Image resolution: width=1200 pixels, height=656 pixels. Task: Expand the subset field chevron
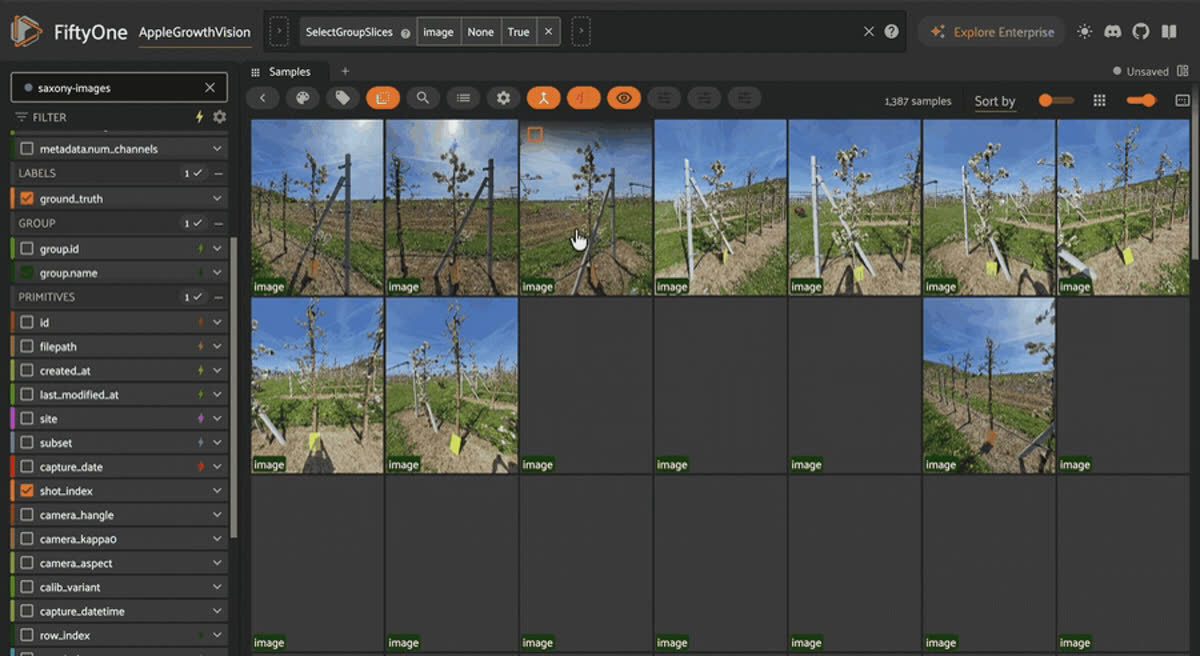217,443
